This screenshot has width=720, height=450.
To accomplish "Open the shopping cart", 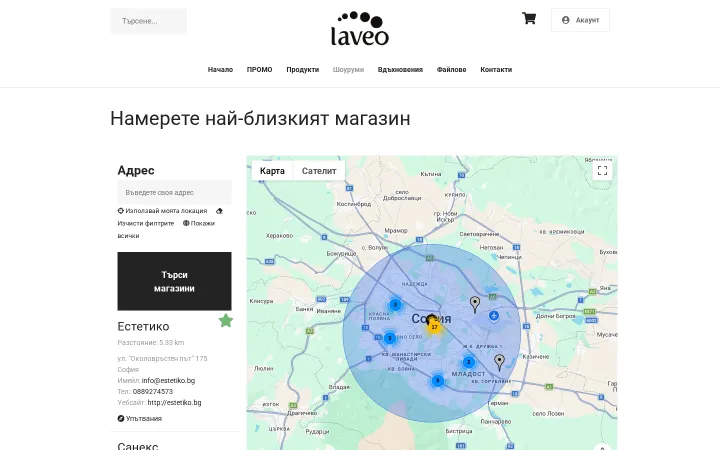I will click(x=529, y=18).
